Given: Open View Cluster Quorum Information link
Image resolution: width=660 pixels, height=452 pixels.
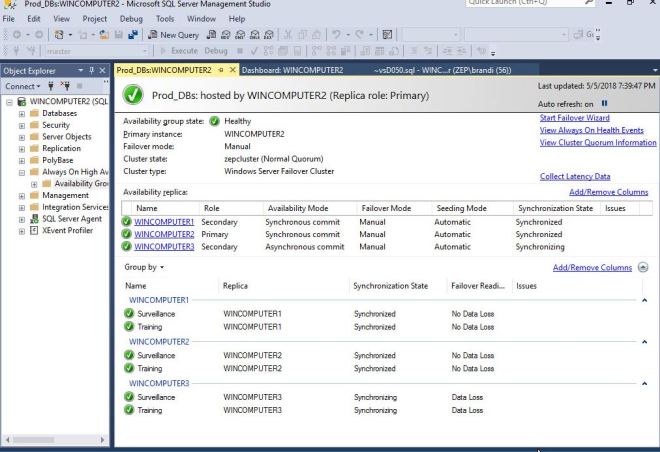Looking at the screenshot, I should pyautogui.click(x=597, y=142).
